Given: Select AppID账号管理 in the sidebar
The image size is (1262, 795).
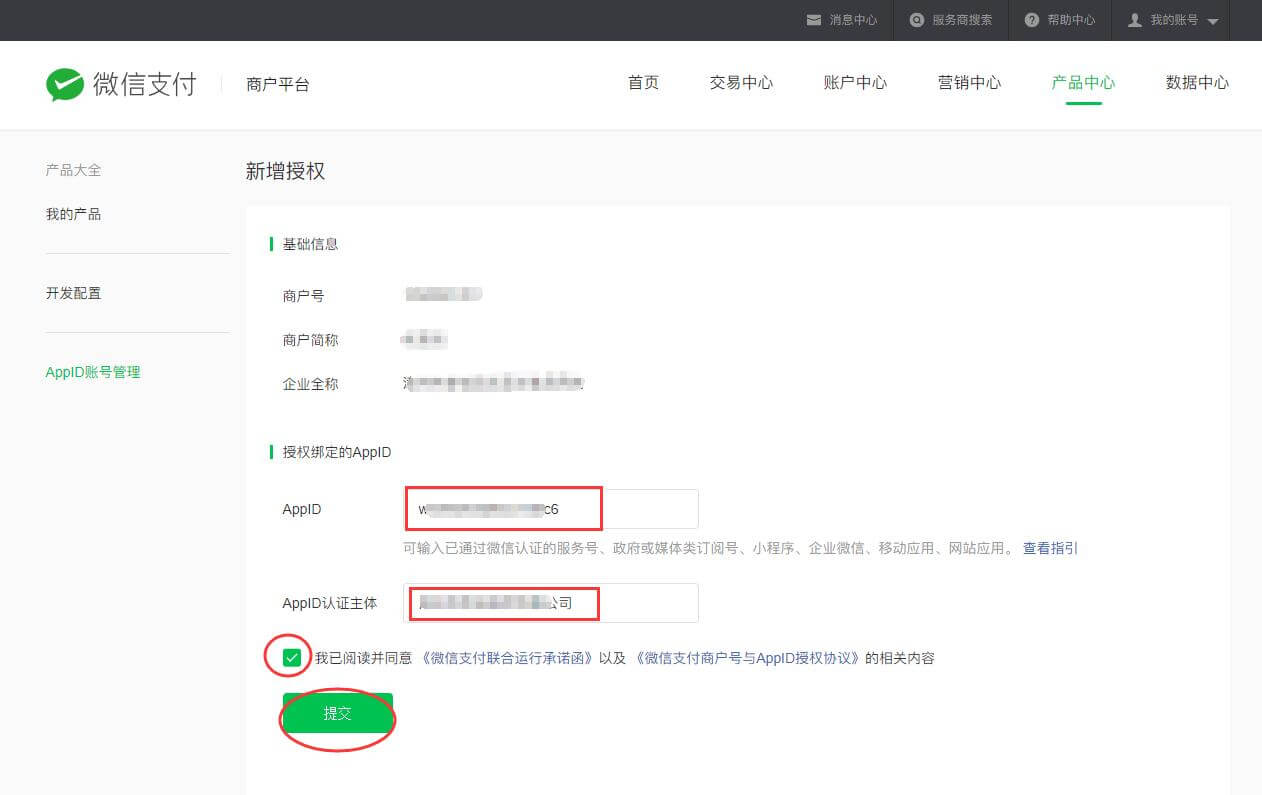Looking at the screenshot, I should [x=93, y=372].
